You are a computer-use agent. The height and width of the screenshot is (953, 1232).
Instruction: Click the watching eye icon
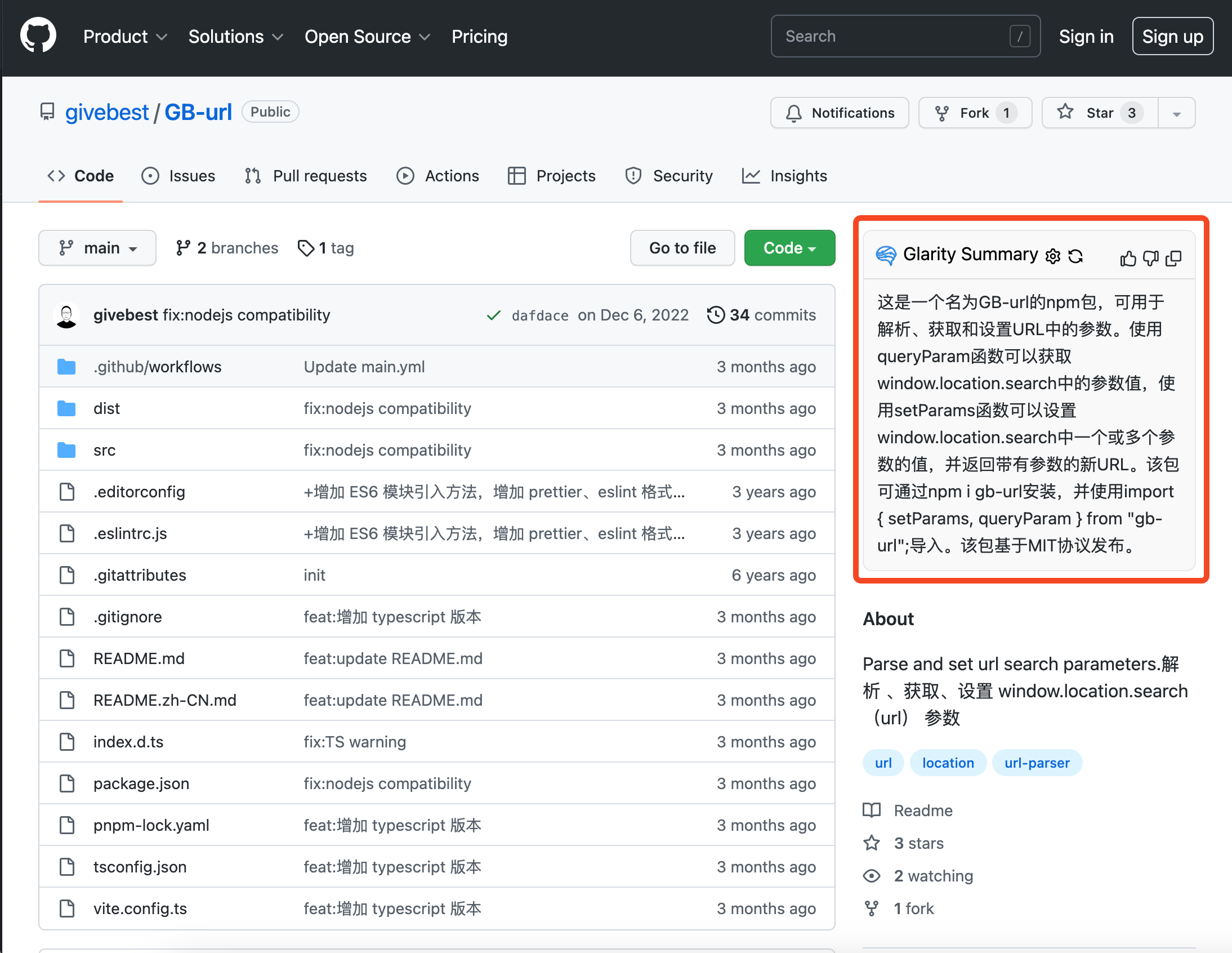[x=872, y=876]
